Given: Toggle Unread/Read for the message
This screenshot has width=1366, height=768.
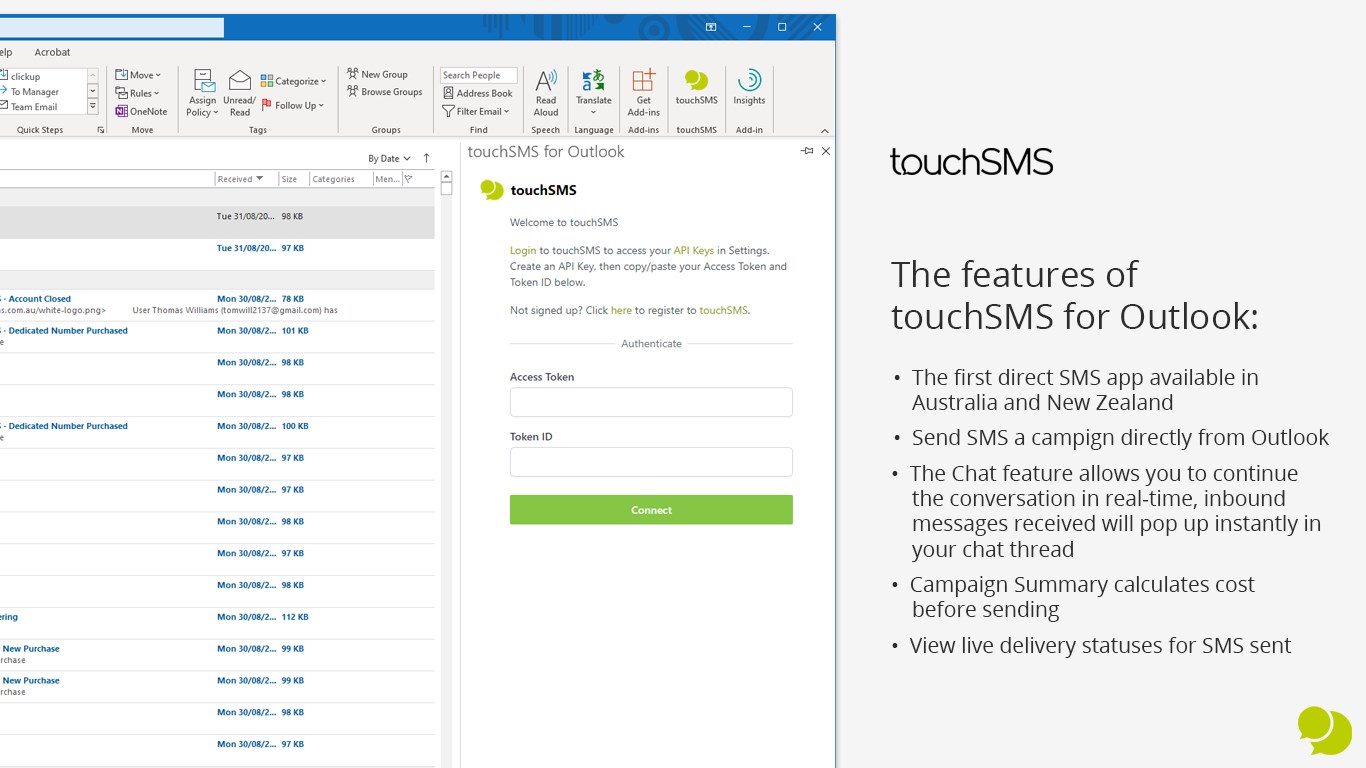Looking at the screenshot, I should [x=240, y=93].
